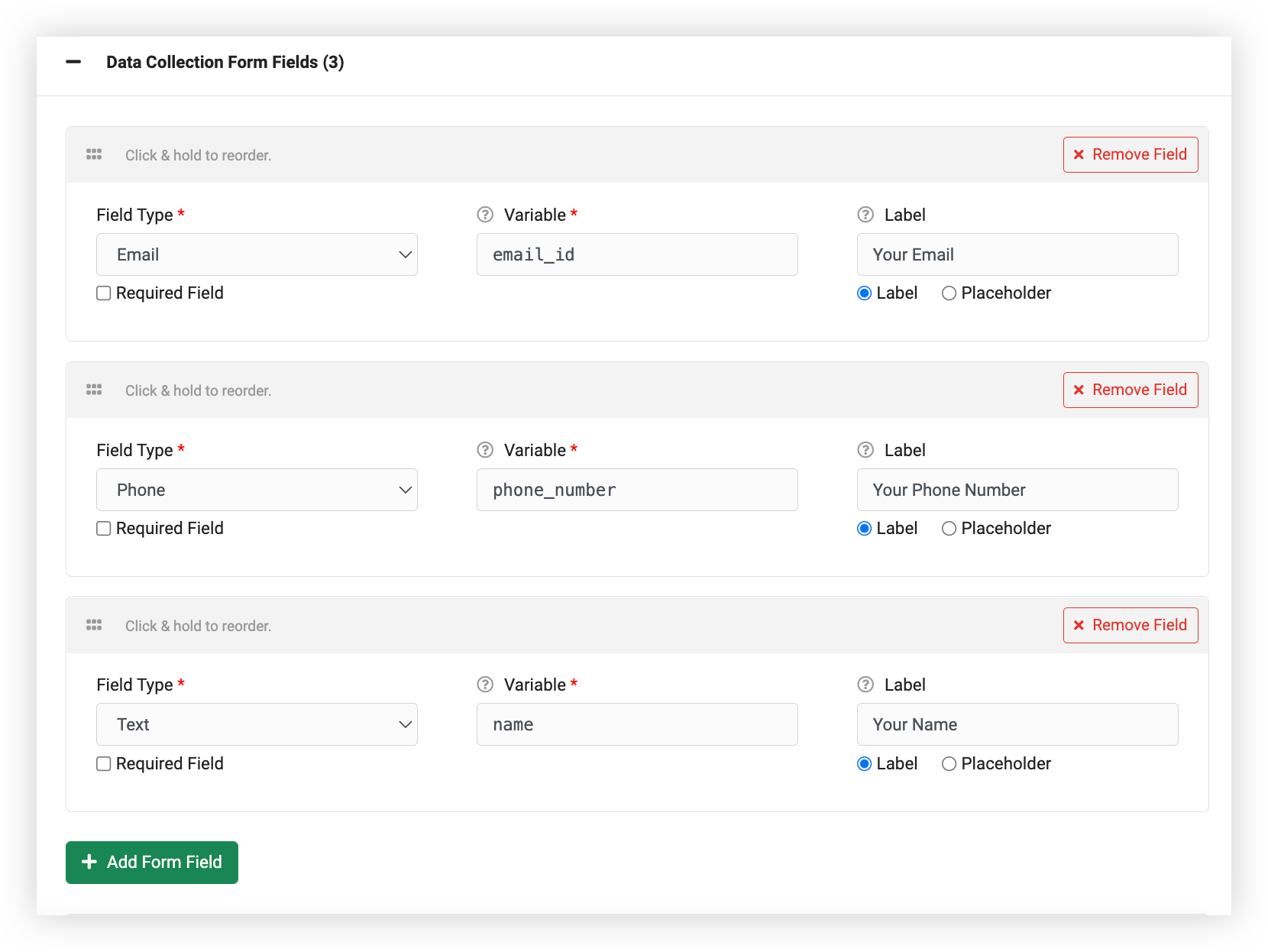
Task: Remove the Email form field
Action: (1131, 154)
